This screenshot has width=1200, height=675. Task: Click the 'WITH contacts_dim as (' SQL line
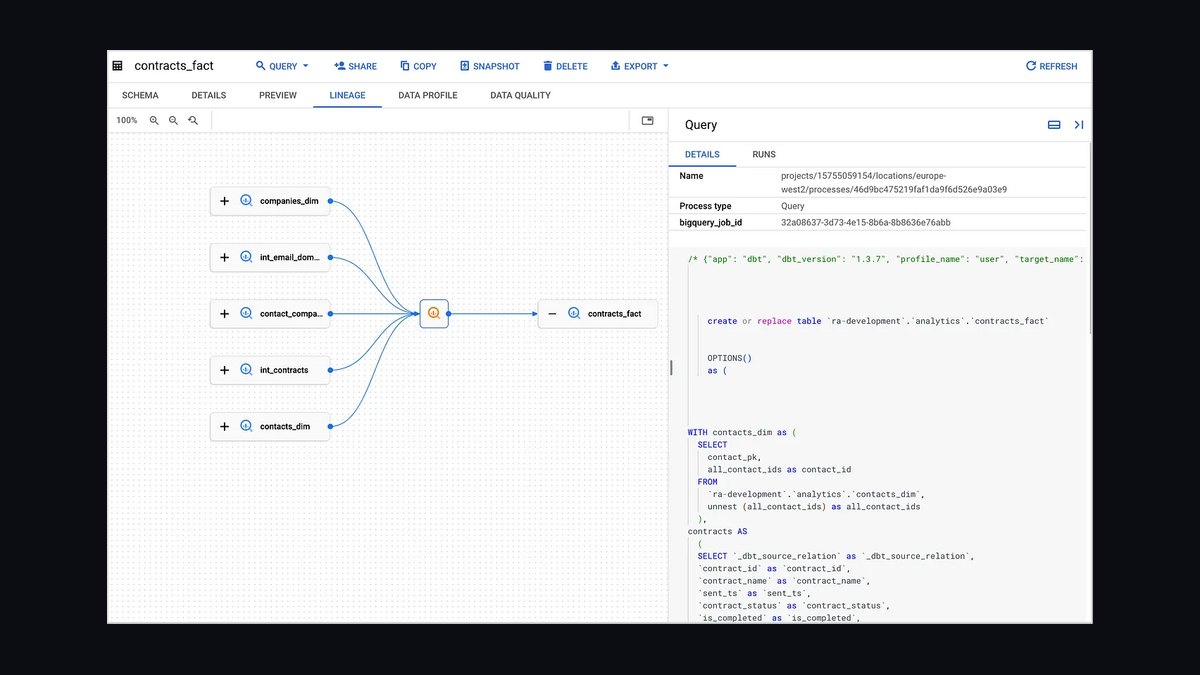click(x=741, y=433)
